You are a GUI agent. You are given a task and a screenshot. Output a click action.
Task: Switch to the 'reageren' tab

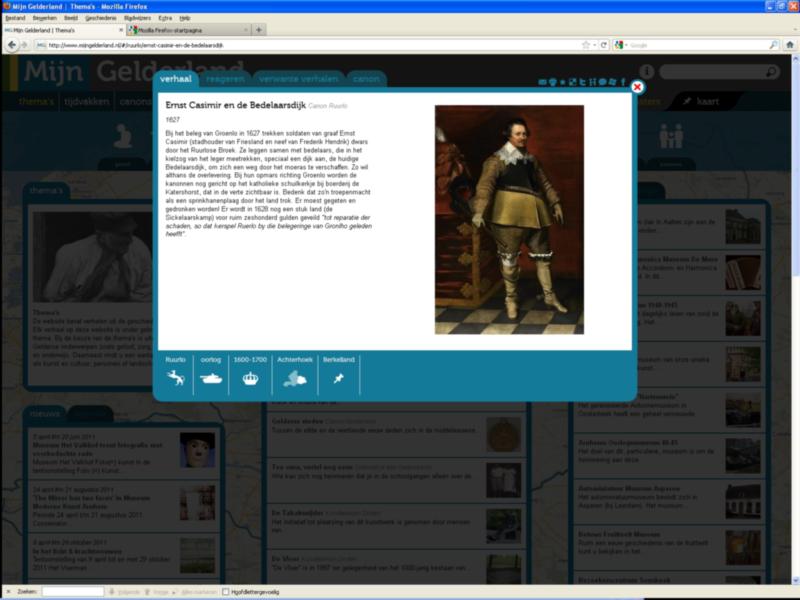point(225,79)
